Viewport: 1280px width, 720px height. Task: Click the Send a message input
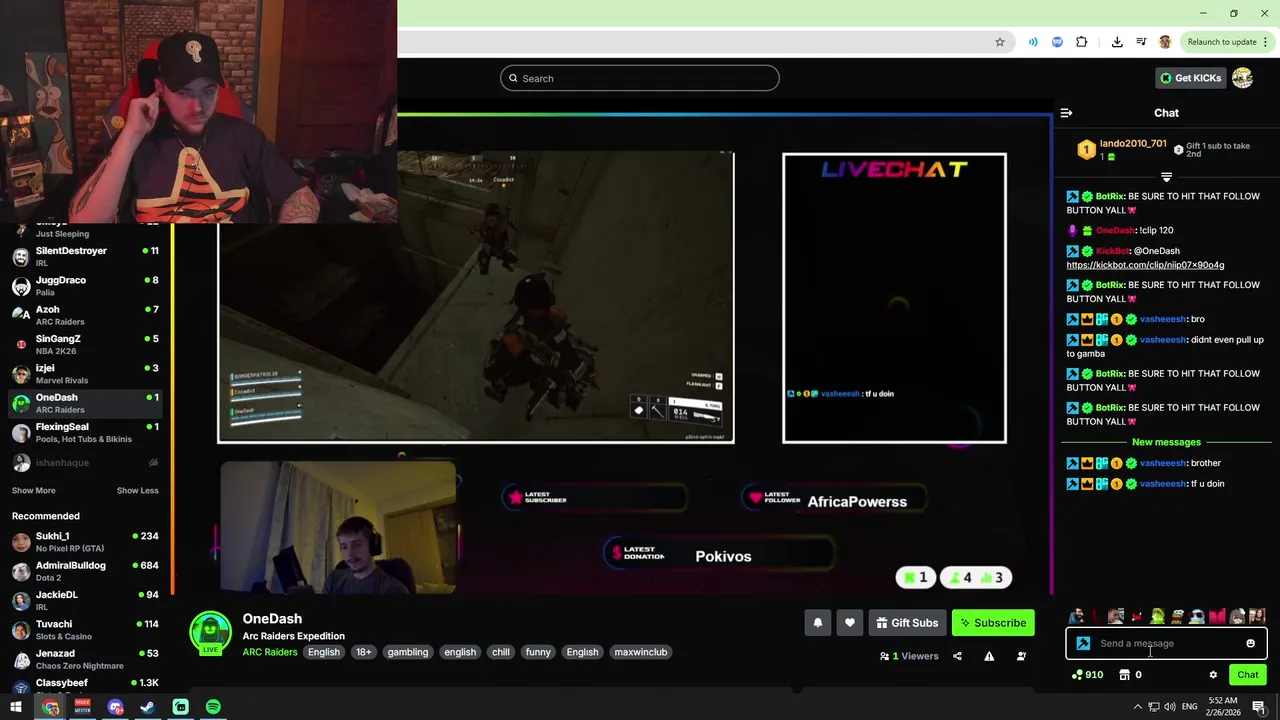(1166, 644)
